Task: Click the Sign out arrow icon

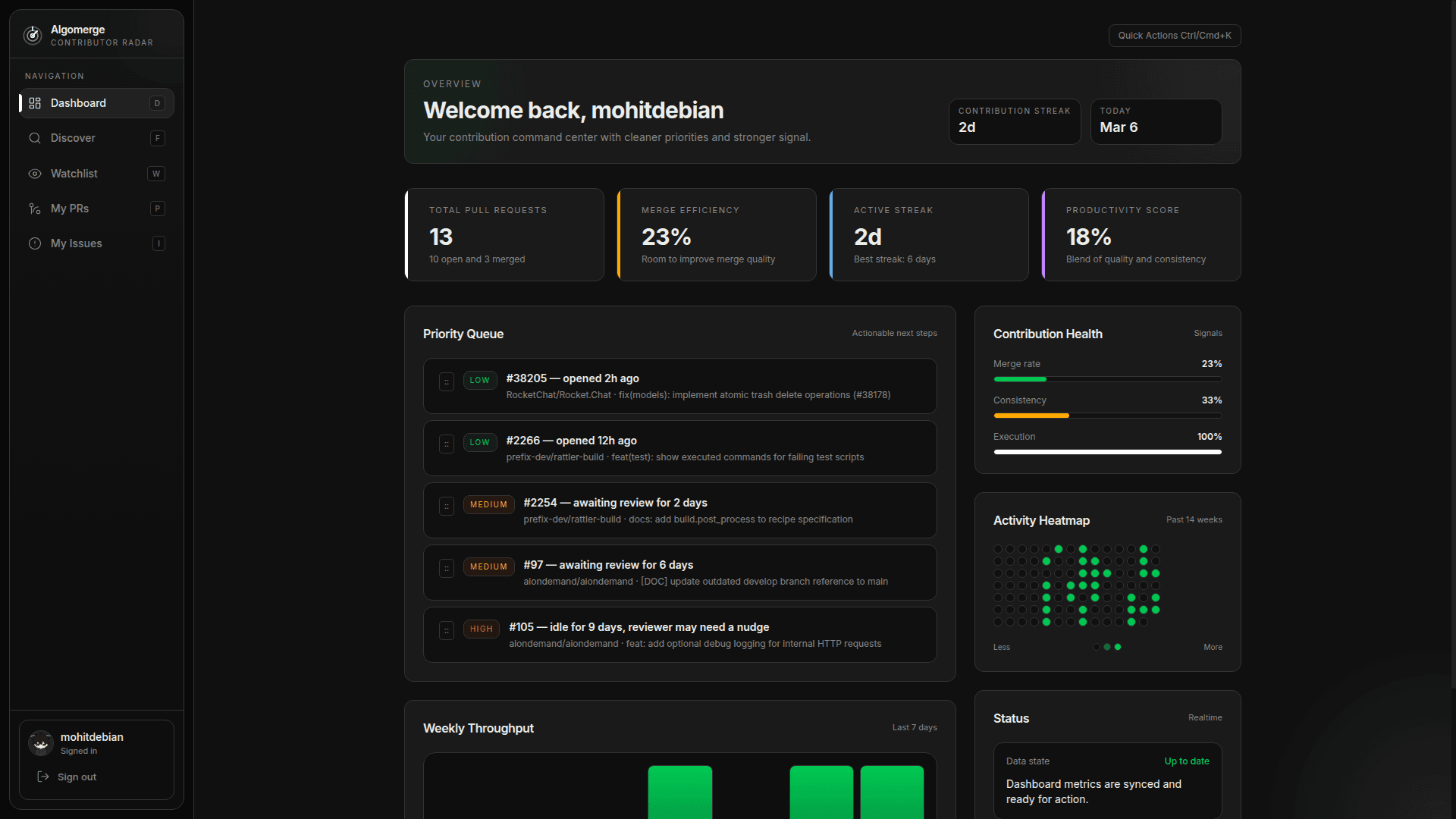Action: coord(43,777)
